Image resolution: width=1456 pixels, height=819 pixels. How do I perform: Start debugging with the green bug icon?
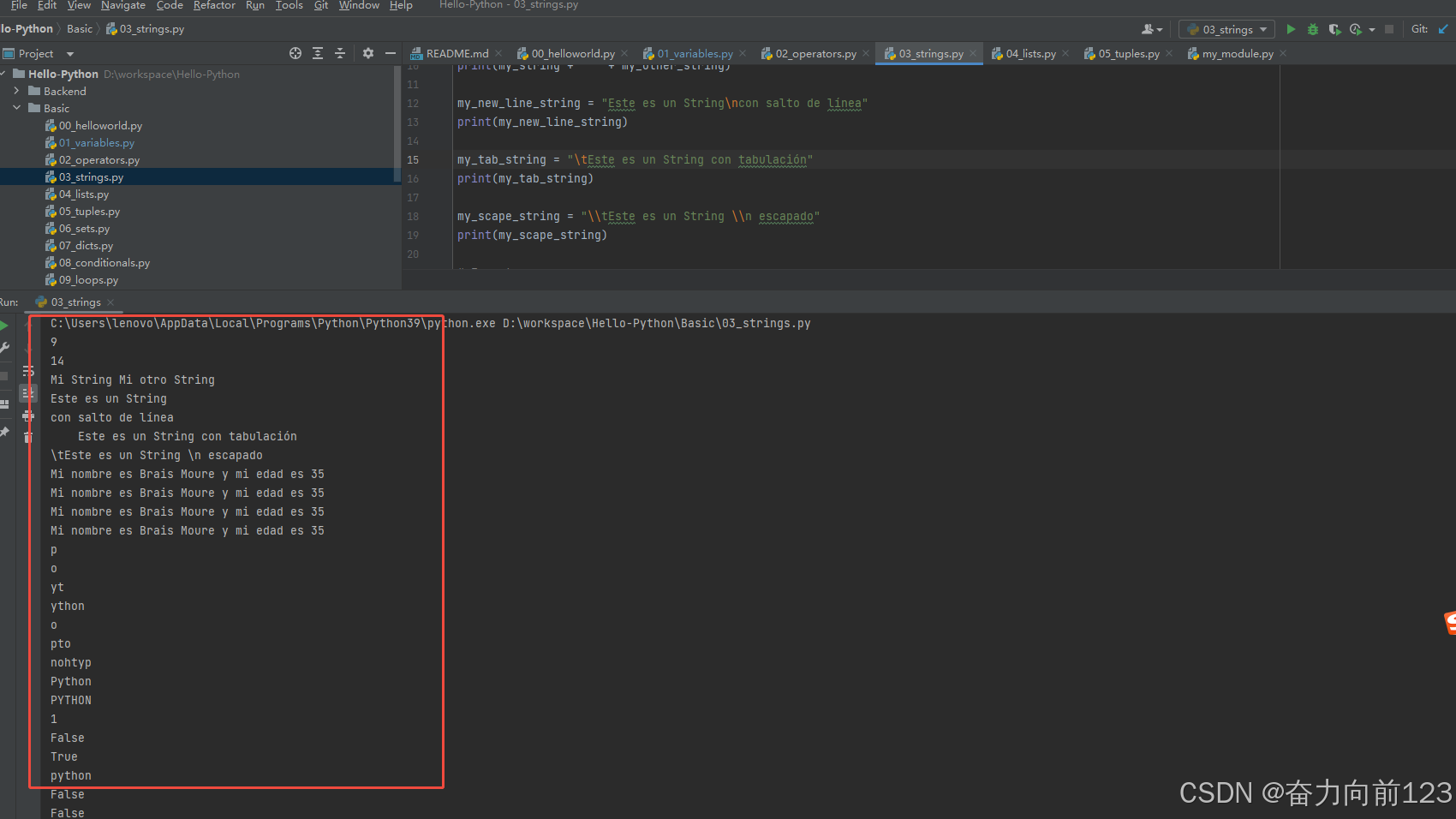coord(1313,29)
